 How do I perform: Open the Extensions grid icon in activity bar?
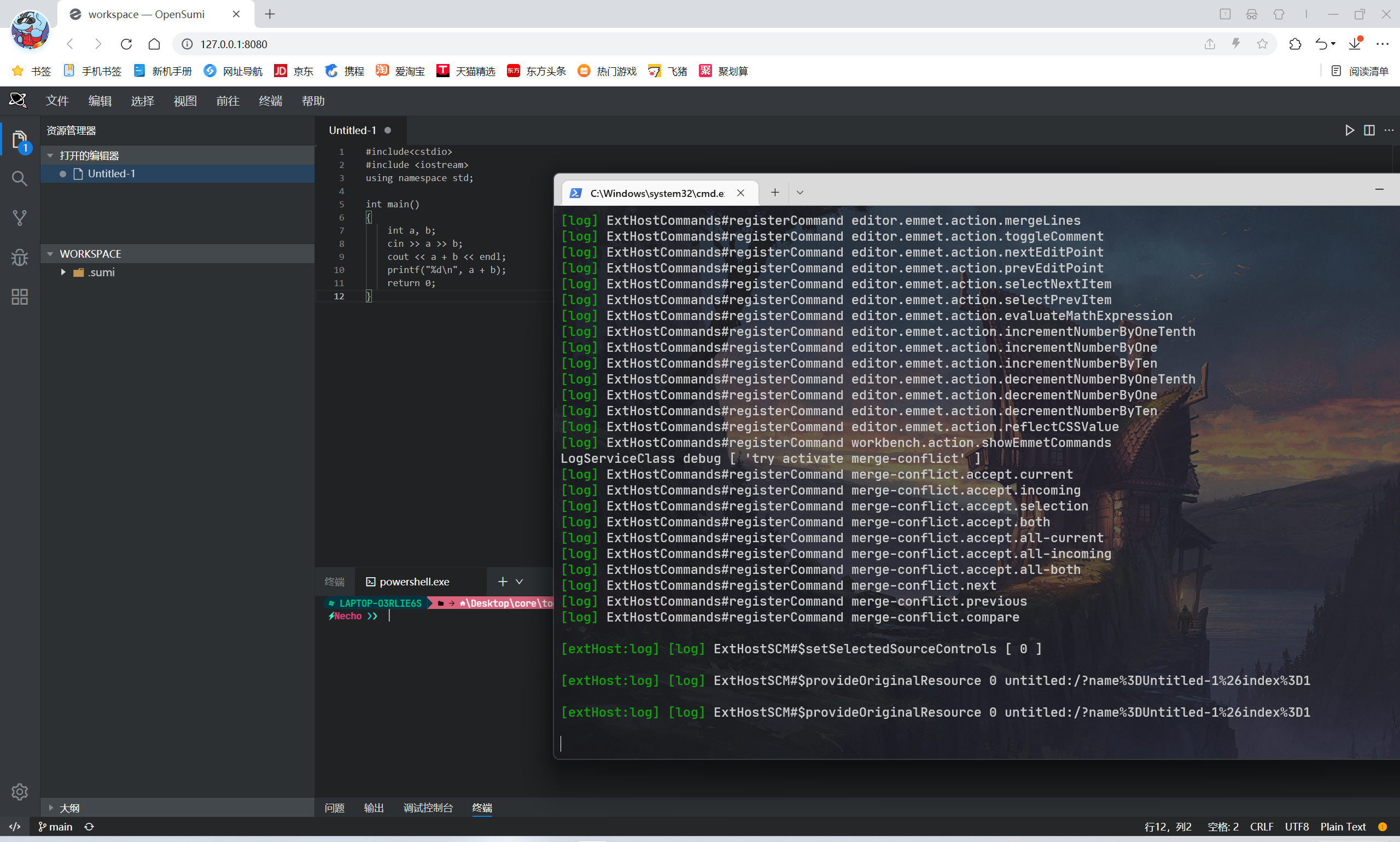tap(19, 297)
